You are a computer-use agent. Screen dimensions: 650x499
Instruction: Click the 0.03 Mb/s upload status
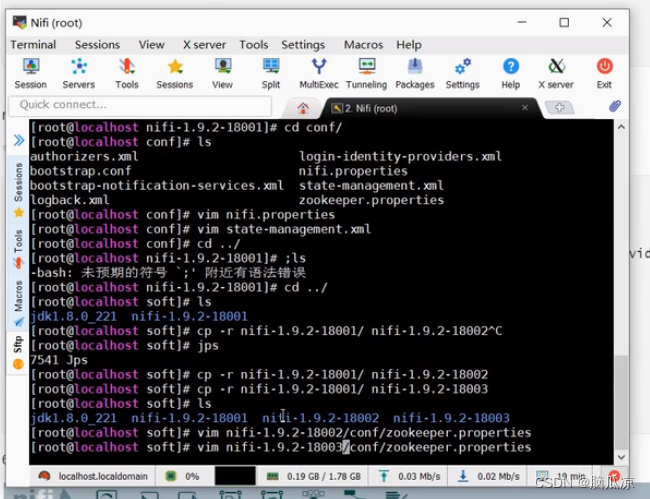pos(410,476)
